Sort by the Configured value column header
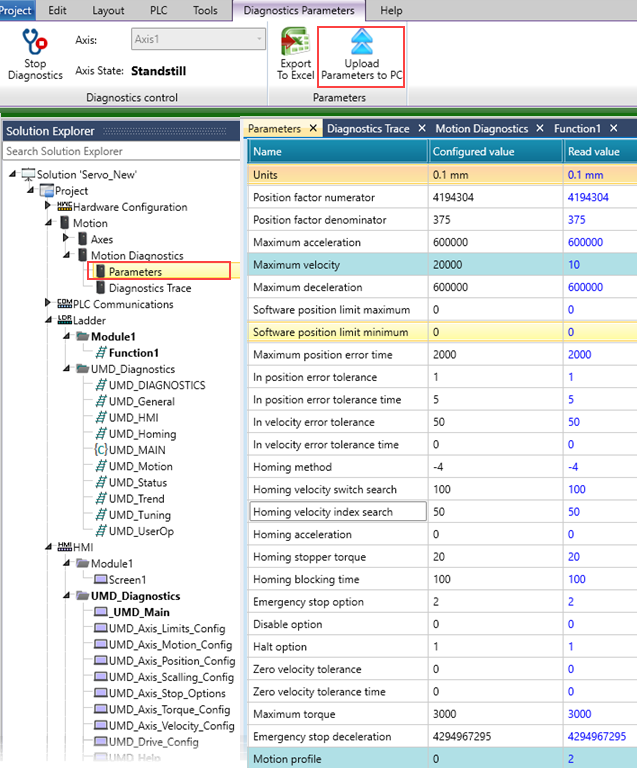 pos(495,151)
